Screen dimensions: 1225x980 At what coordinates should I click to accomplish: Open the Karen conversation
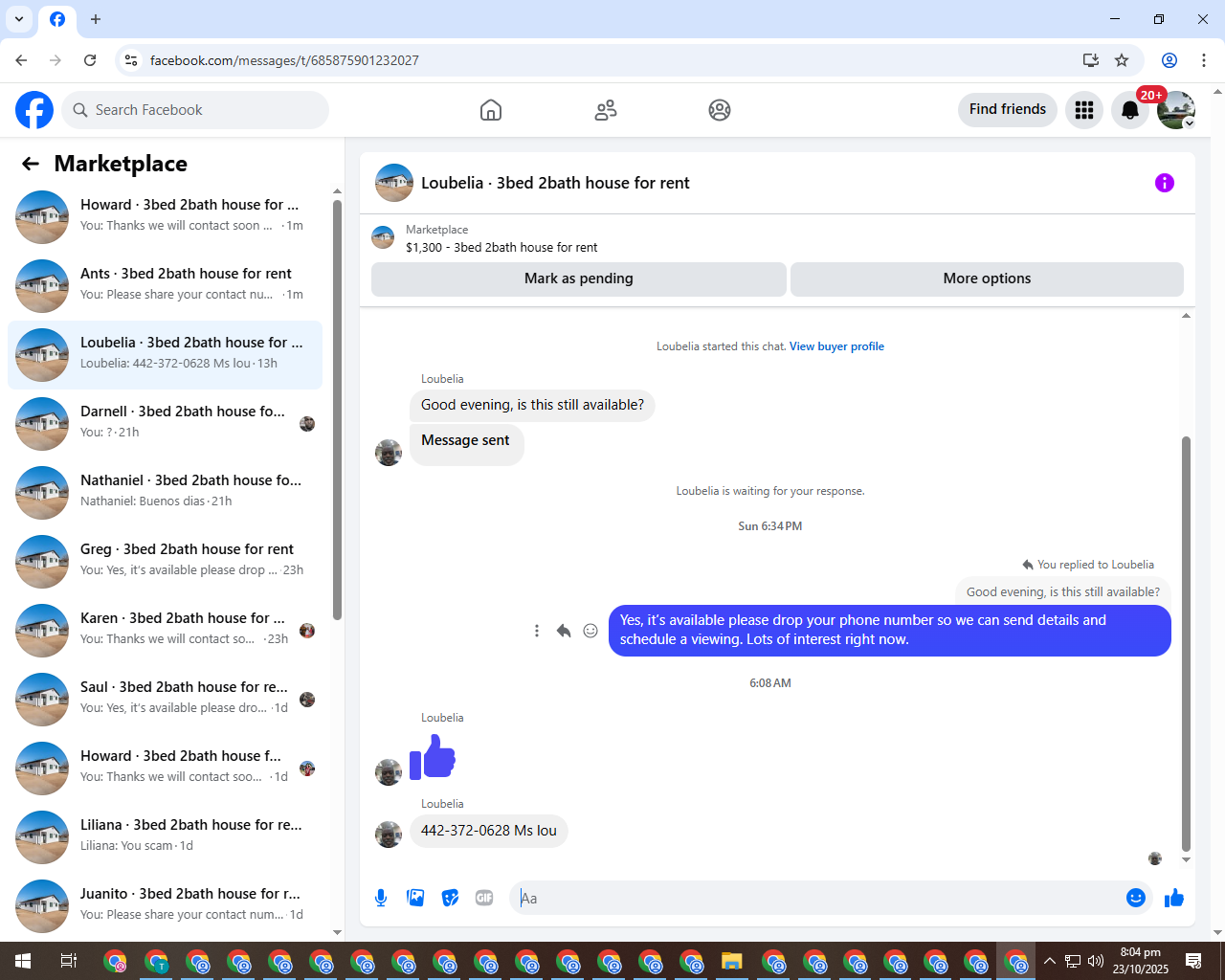pos(165,631)
